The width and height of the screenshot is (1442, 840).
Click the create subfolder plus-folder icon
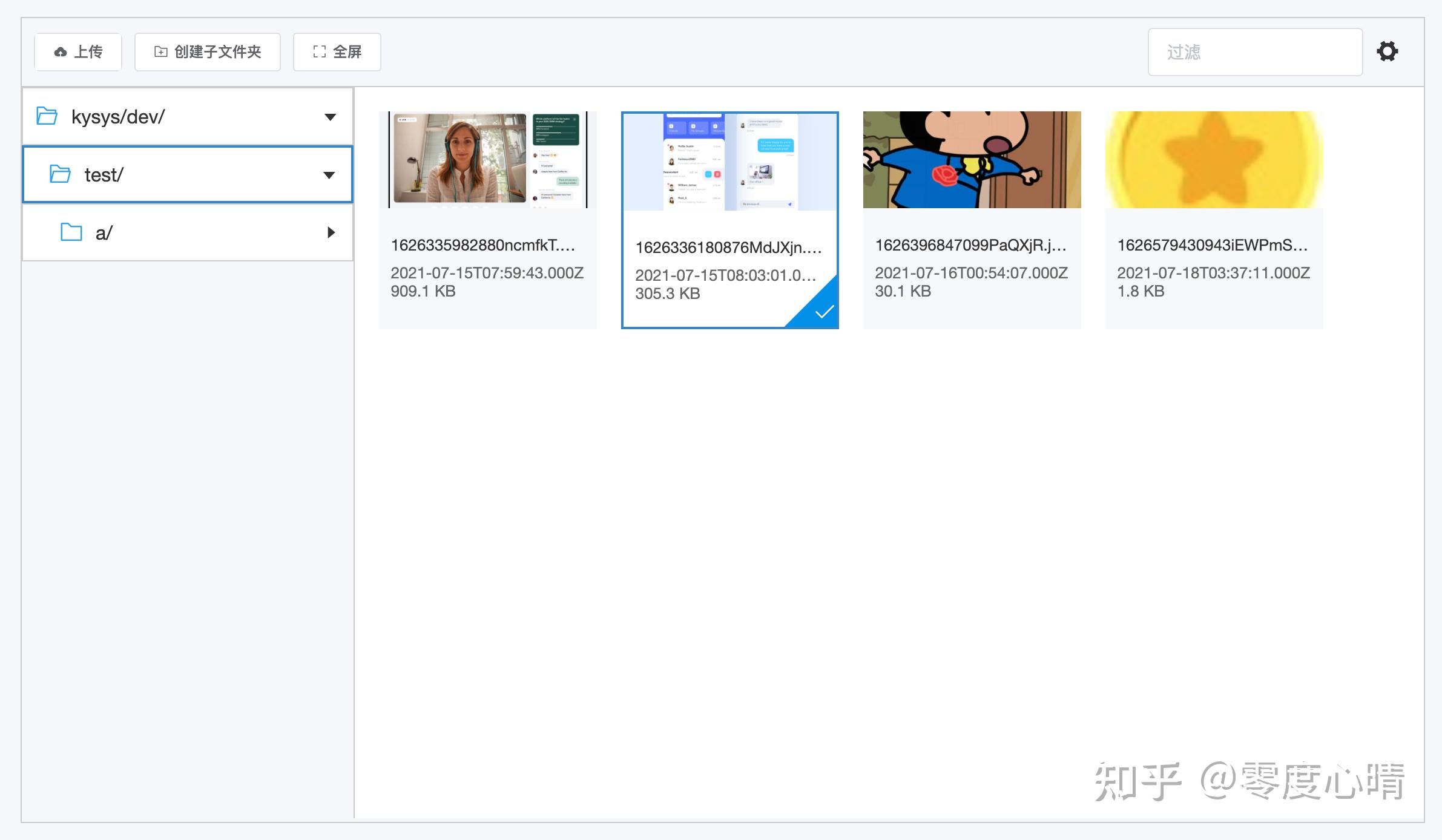(160, 52)
